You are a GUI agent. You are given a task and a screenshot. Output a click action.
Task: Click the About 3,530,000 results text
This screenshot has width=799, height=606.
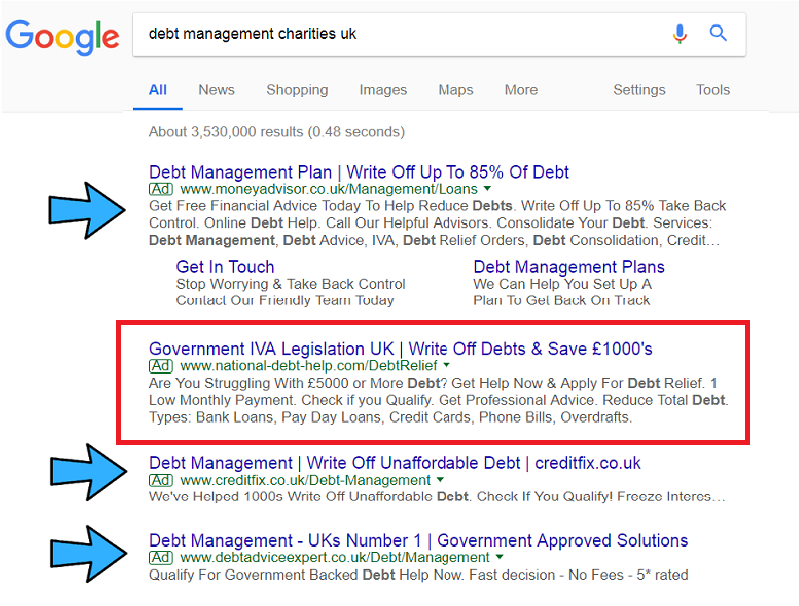(277, 132)
